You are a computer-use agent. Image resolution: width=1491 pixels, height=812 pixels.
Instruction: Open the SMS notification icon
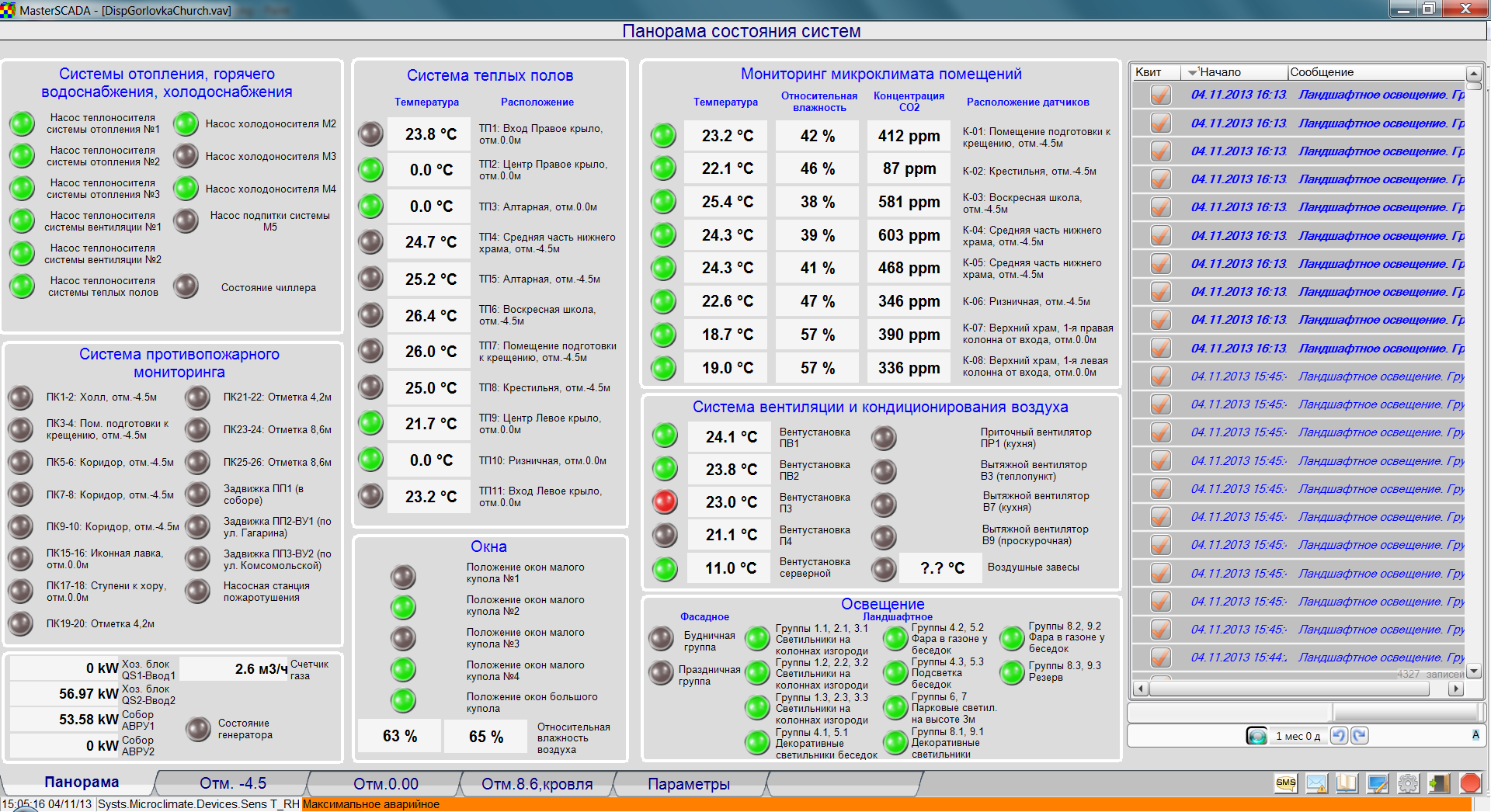(x=1286, y=783)
